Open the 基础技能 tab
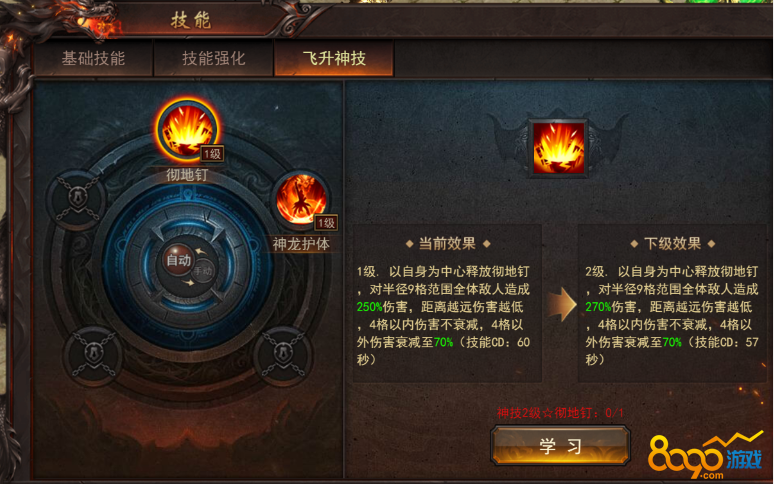Viewport: 774px width, 484px height. [x=93, y=58]
